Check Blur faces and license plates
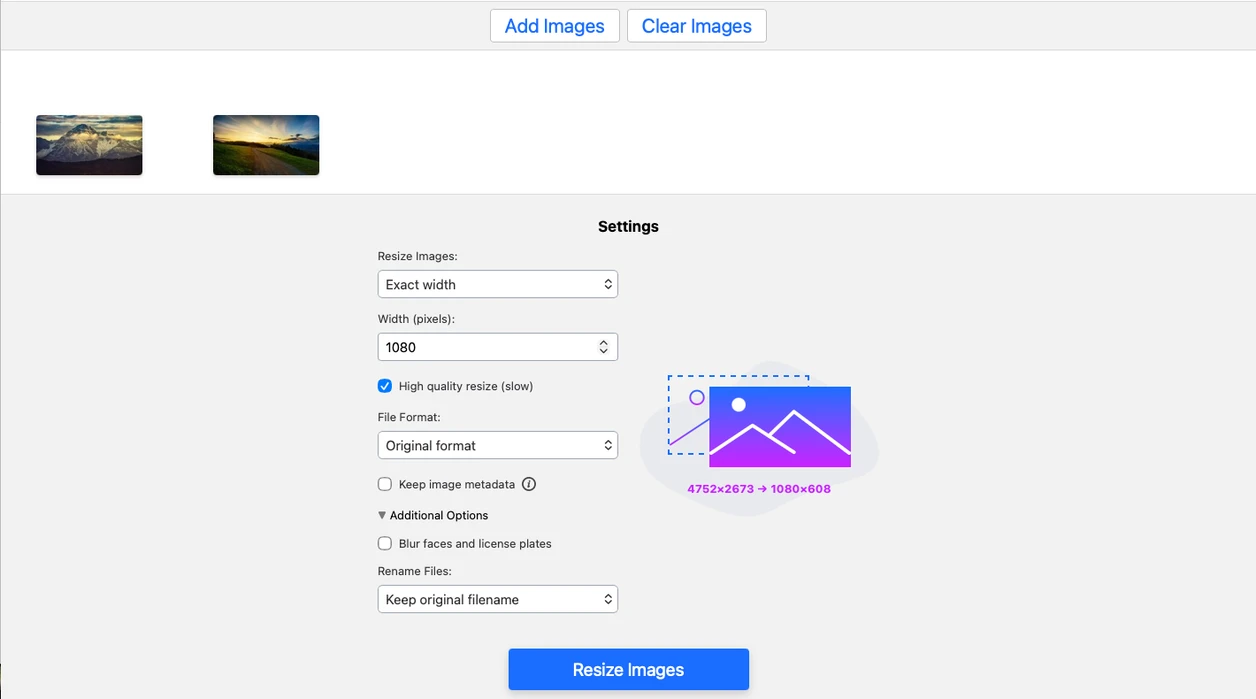The height and width of the screenshot is (699, 1256). point(384,543)
